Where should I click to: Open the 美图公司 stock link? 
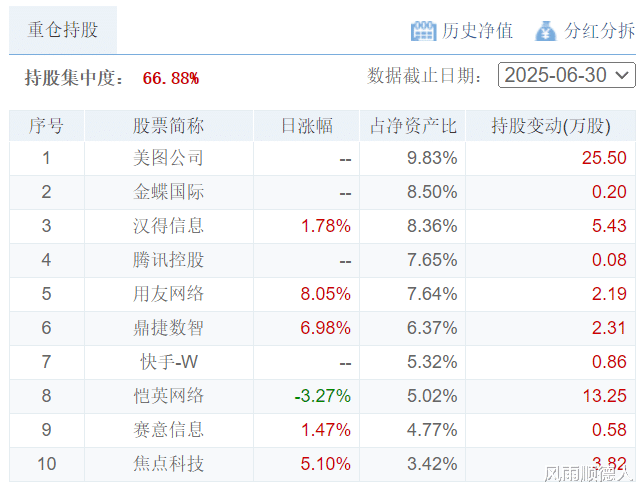pyautogui.click(x=169, y=158)
